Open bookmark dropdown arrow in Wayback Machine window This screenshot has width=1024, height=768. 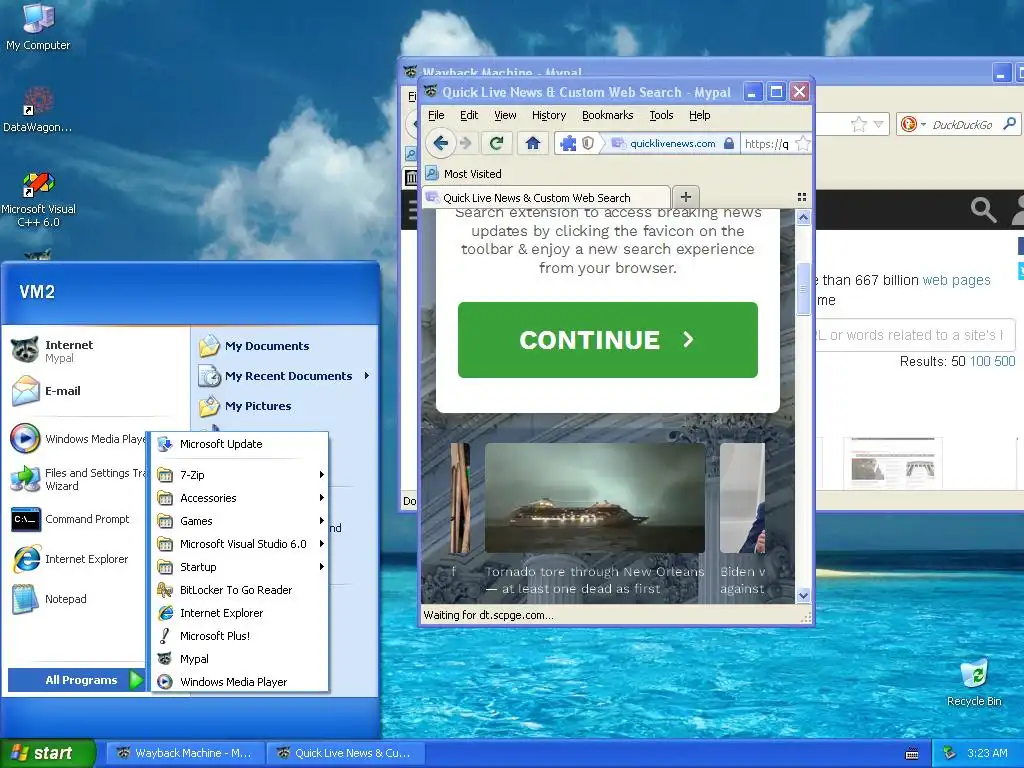(x=878, y=124)
